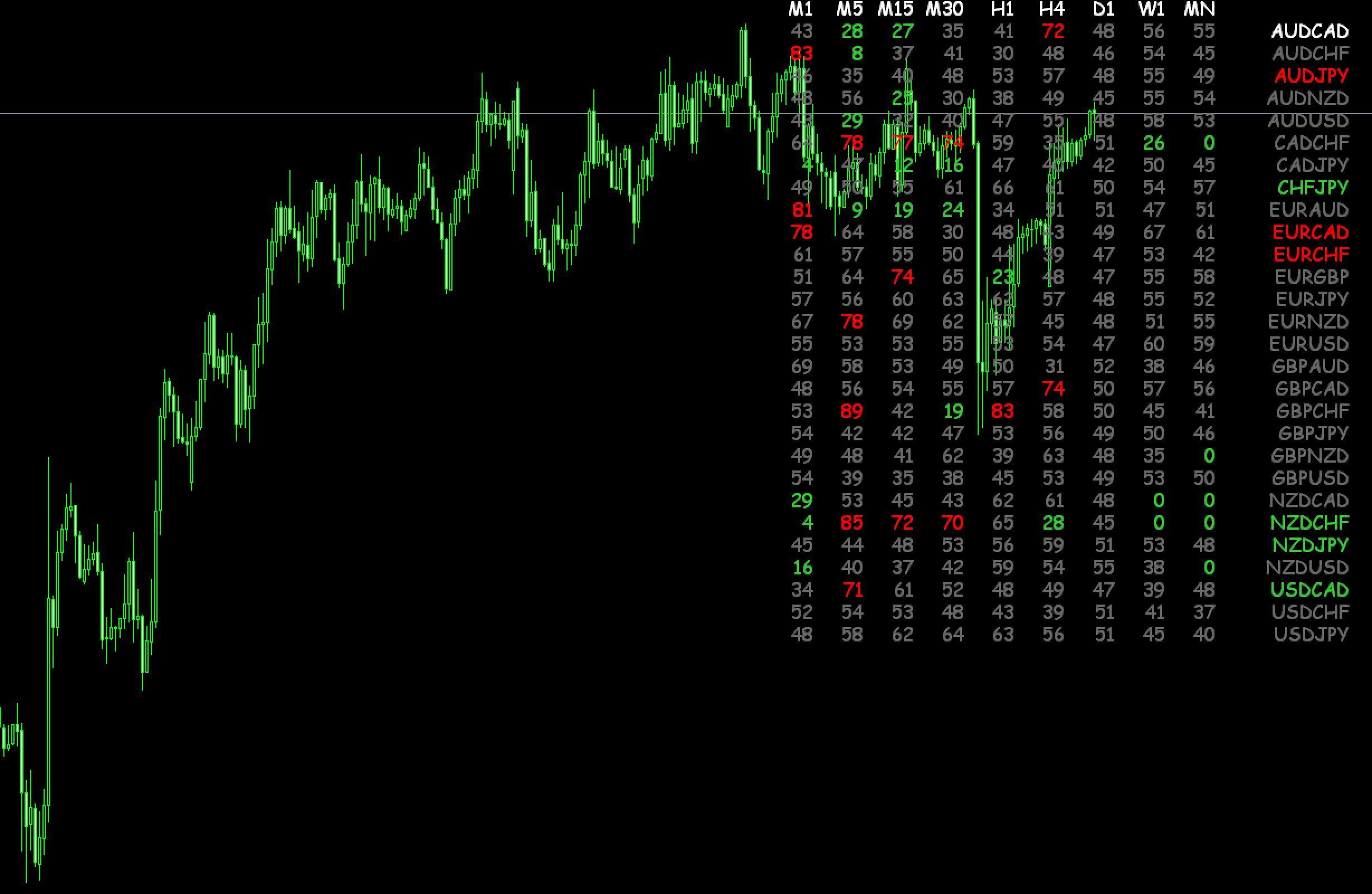Click the M5 timeframe column header
1372x894 pixels.
850,9
